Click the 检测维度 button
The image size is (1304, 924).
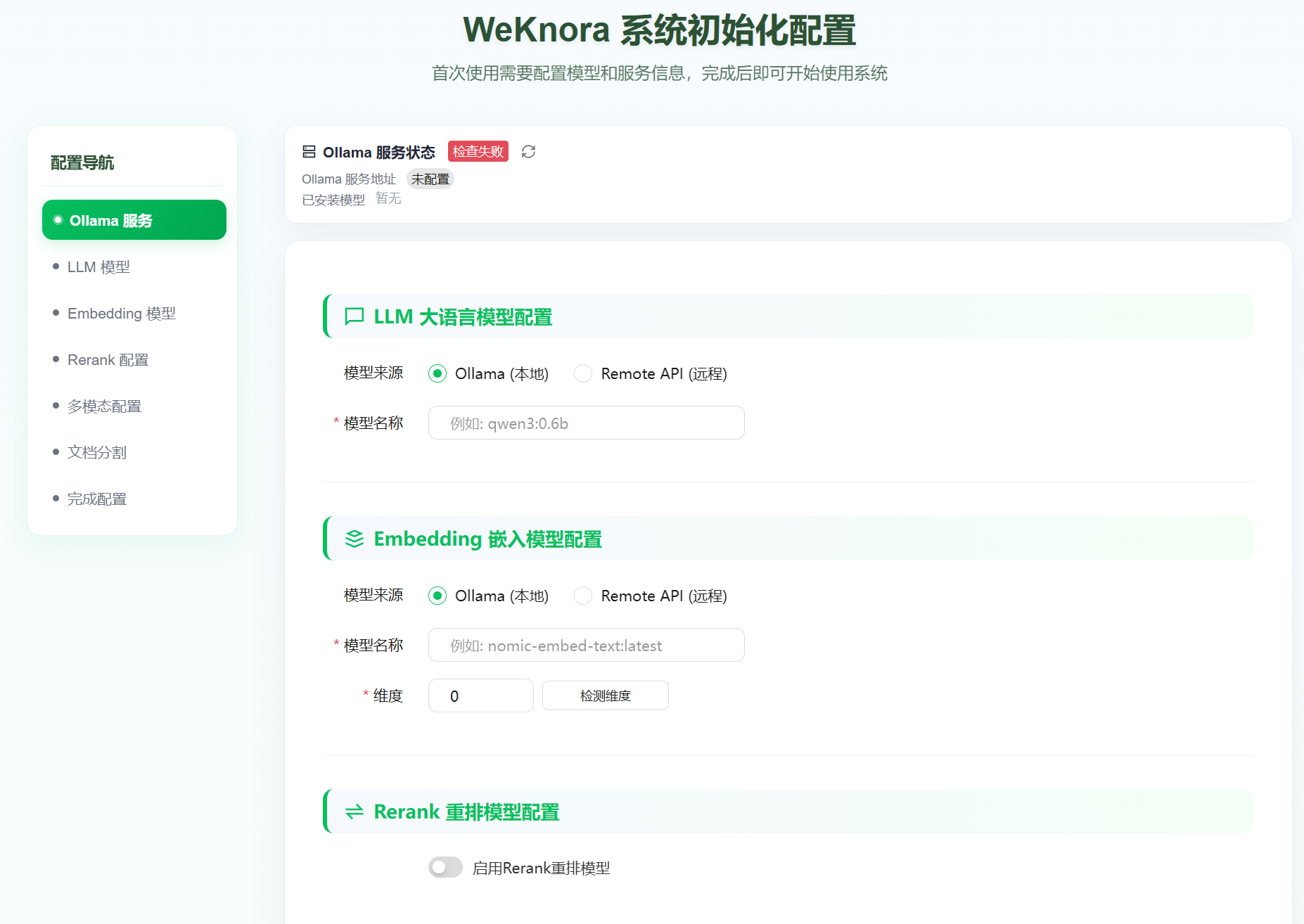click(x=606, y=695)
